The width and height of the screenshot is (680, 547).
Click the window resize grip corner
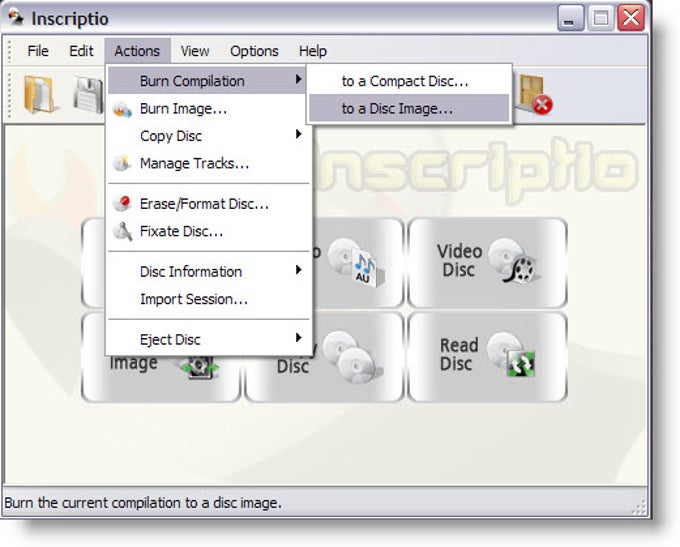pos(640,507)
